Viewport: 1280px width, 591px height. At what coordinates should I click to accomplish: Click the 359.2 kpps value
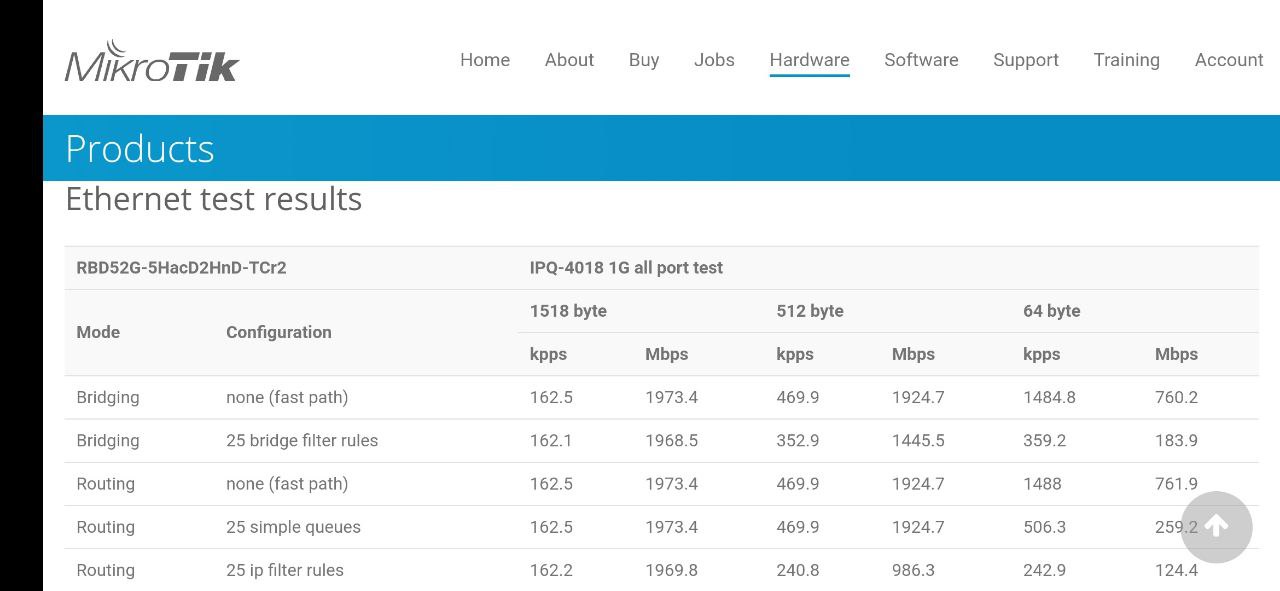[1044, 440]
